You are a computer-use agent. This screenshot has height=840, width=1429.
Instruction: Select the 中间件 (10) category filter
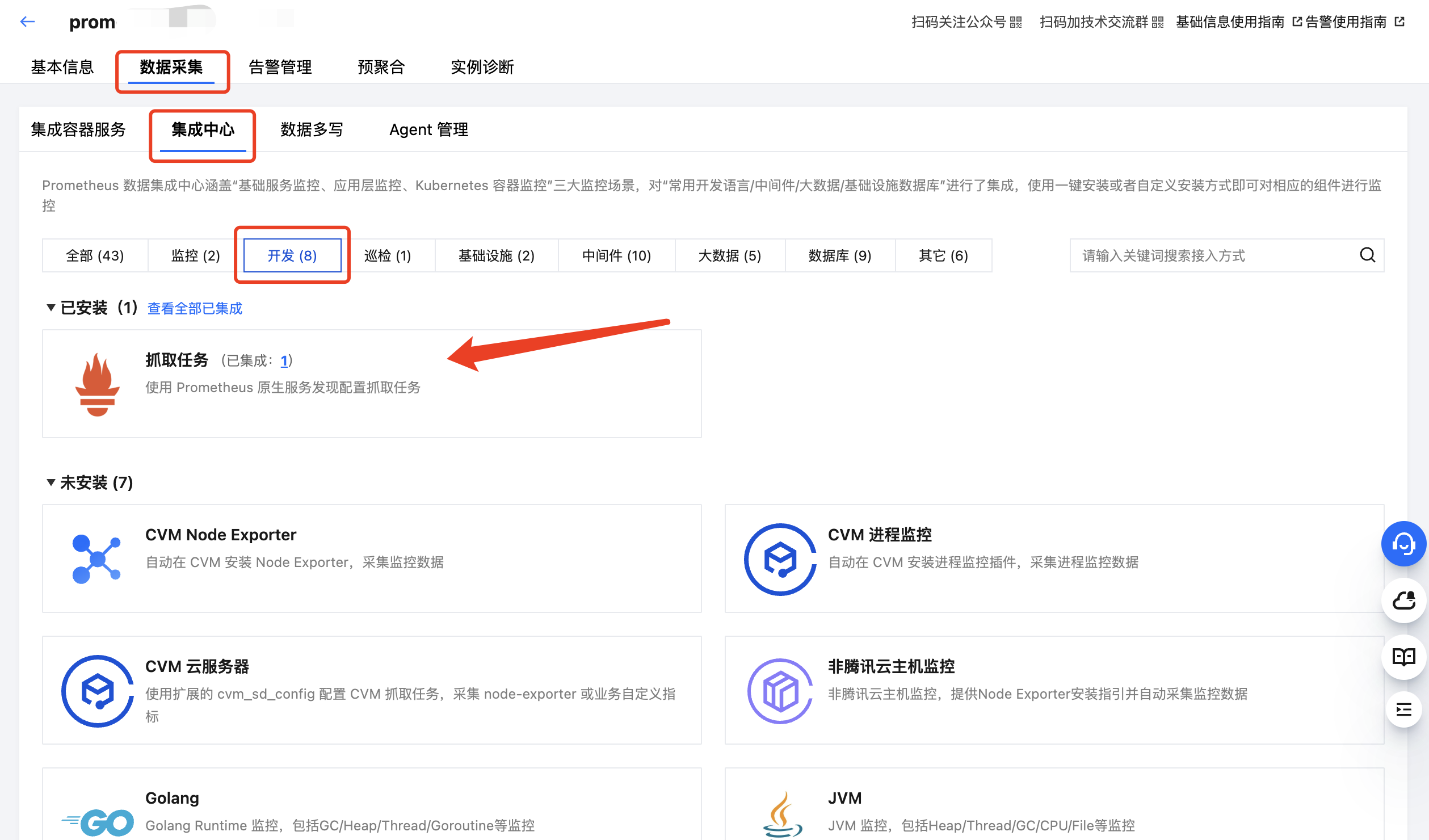(616, 255)
